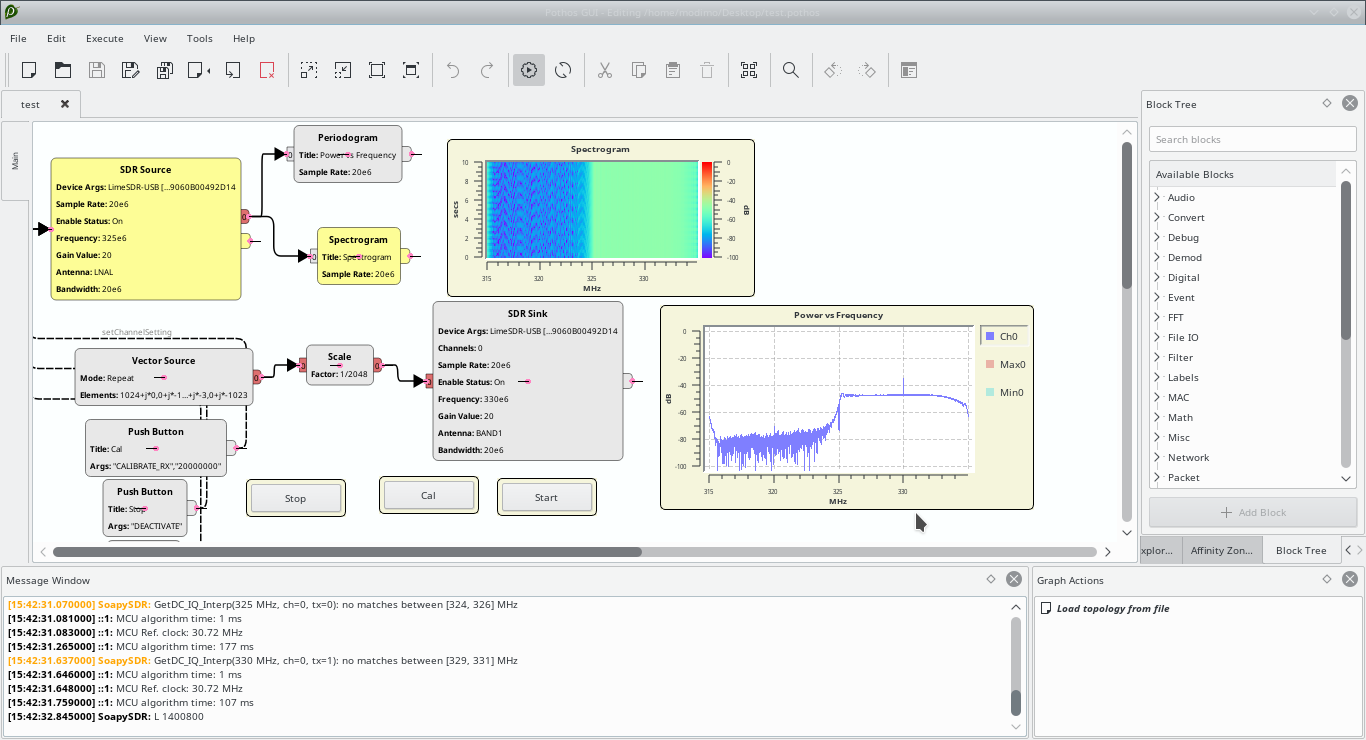Click the Cut scissors icon
1366x740 pixels.
point(605,70)
